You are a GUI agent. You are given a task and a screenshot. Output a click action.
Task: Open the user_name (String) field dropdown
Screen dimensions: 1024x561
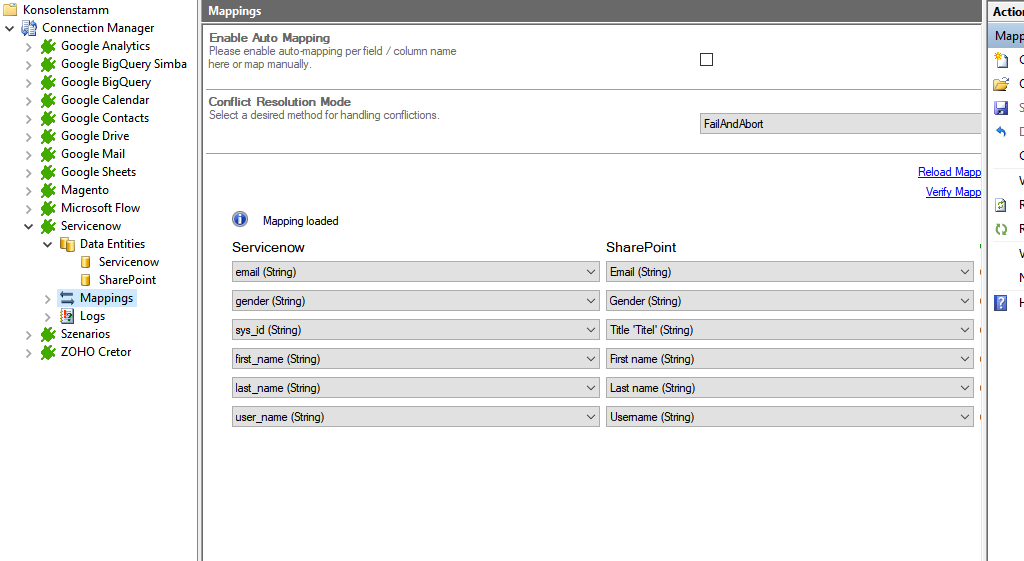(x=415, y=417)
